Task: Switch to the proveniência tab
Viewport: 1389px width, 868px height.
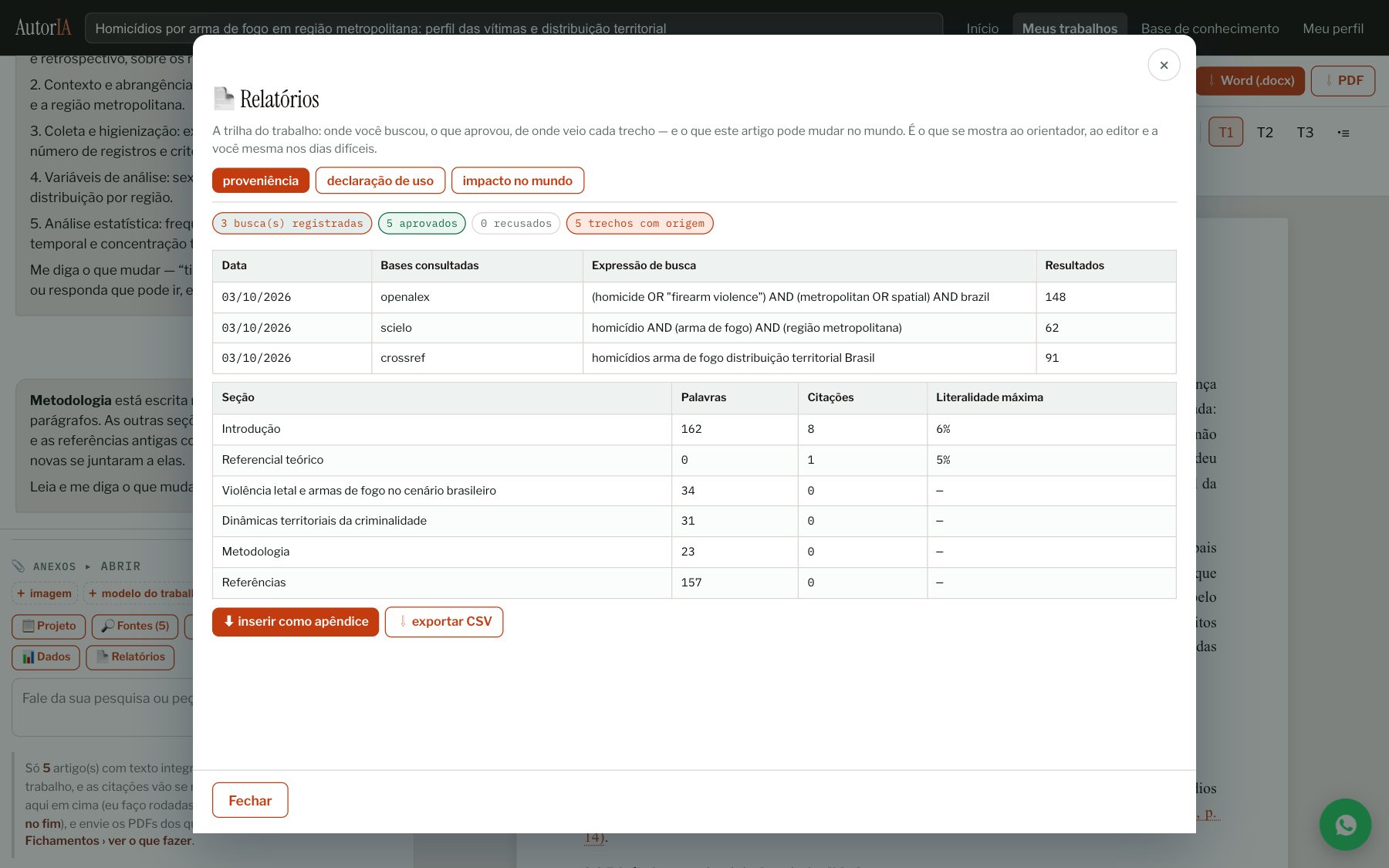Action: pos(261,181)
